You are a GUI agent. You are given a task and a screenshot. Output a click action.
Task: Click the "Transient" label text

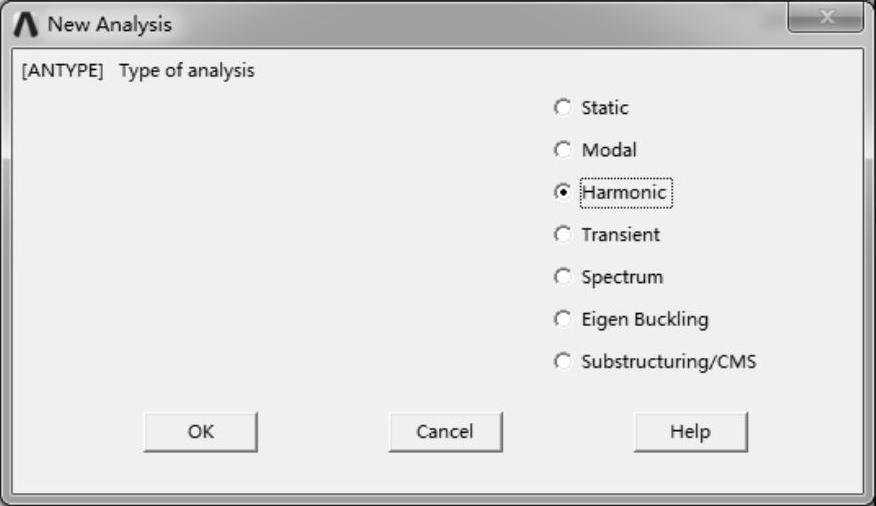pyautogui.click(x=620, y=235)
